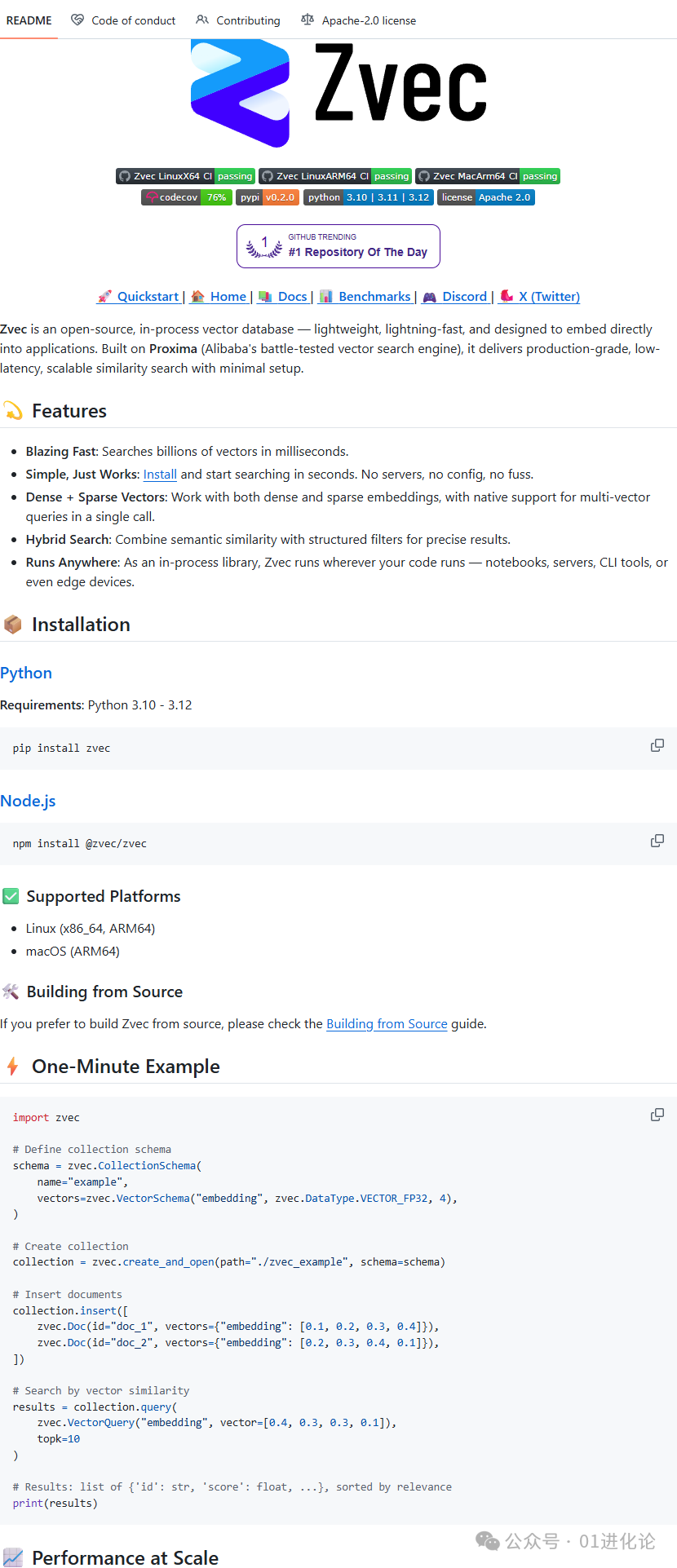677x1568 pixels.
Task: Click the license Apache 2.0 badge
Action: pos(486,197)
